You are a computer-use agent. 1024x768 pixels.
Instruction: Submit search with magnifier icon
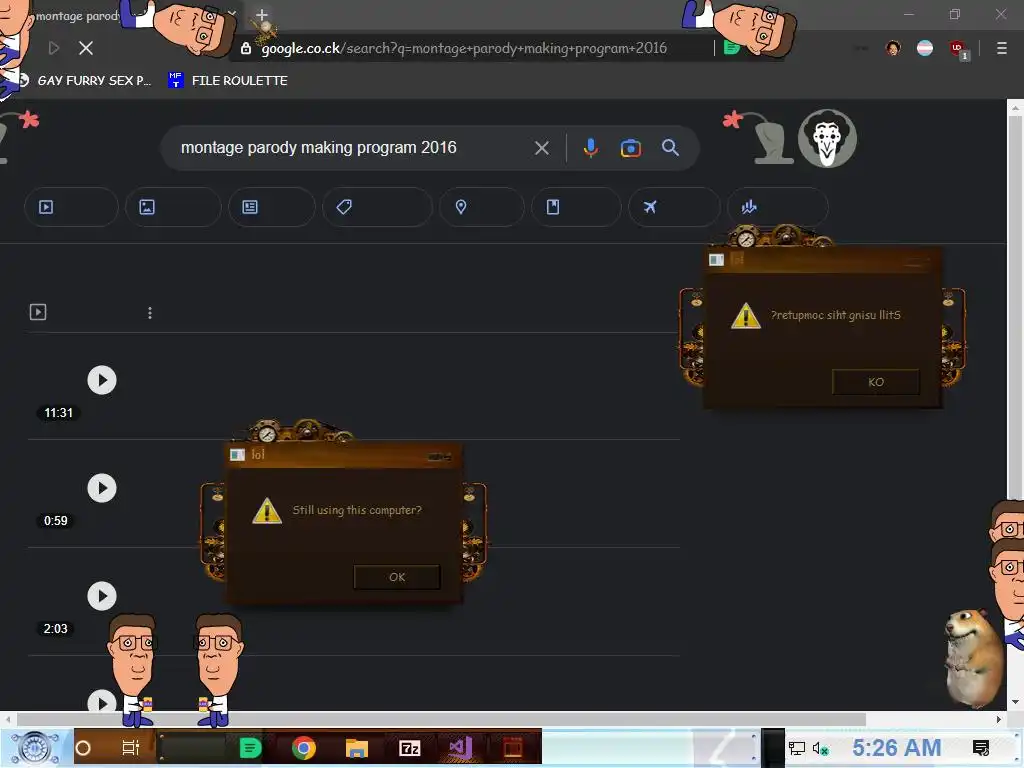point(670,148)
